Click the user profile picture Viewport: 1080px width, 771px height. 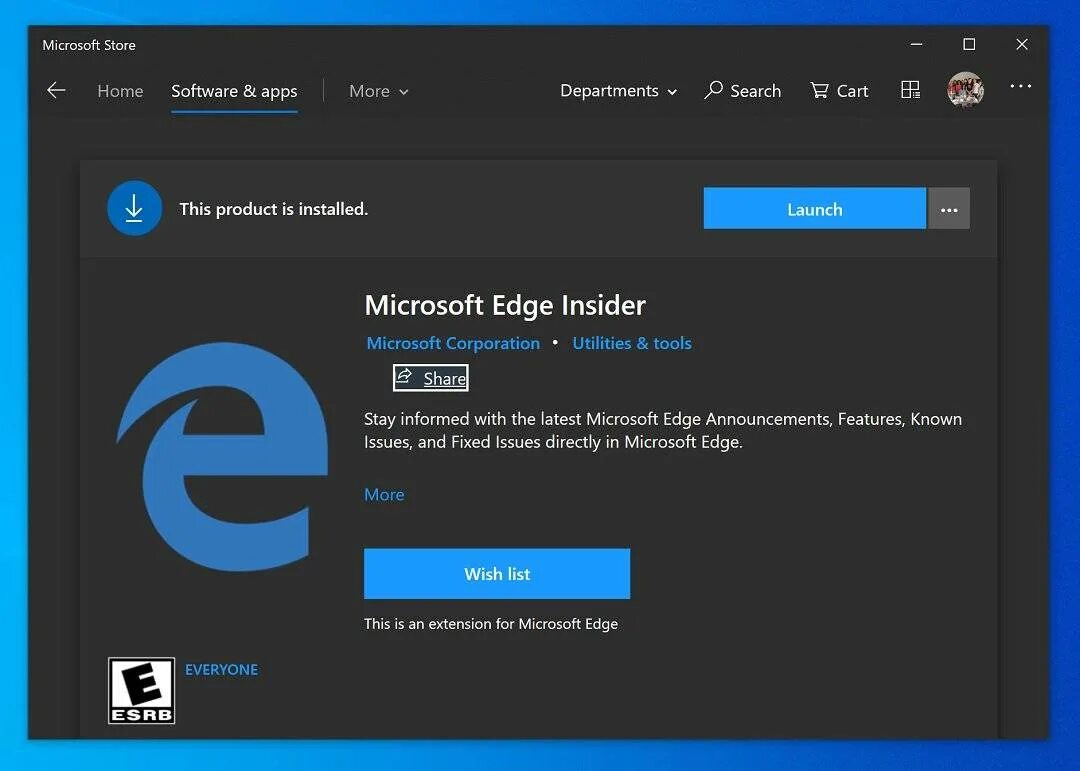(x=965, y=90)
